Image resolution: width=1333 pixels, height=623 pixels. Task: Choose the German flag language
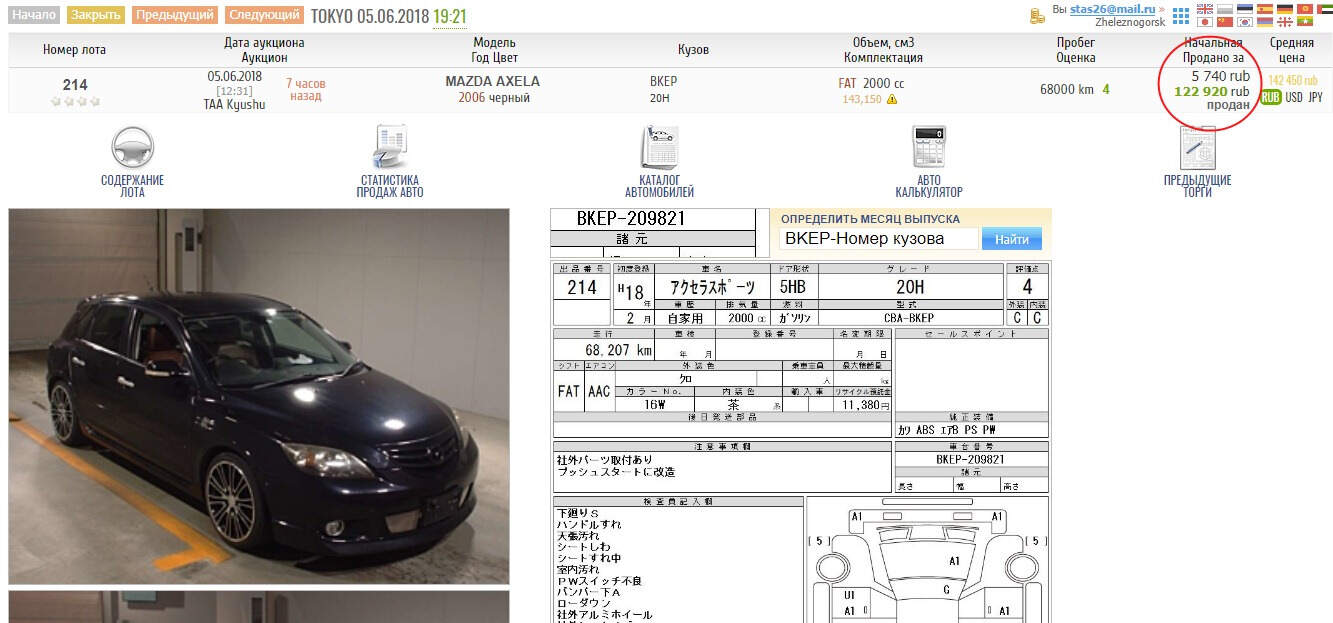click(x=1285, y=9)
